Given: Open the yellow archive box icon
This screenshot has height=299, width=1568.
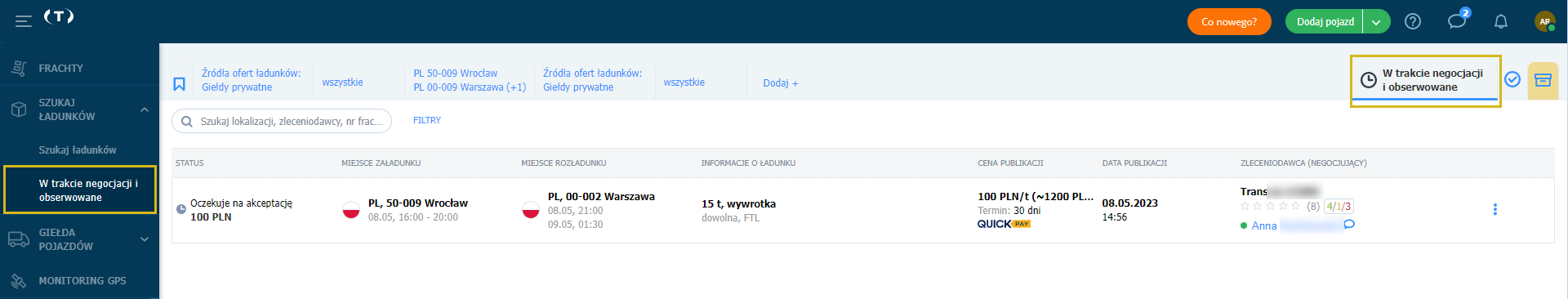Looking at the screenshot, I should coord(1543,80).
